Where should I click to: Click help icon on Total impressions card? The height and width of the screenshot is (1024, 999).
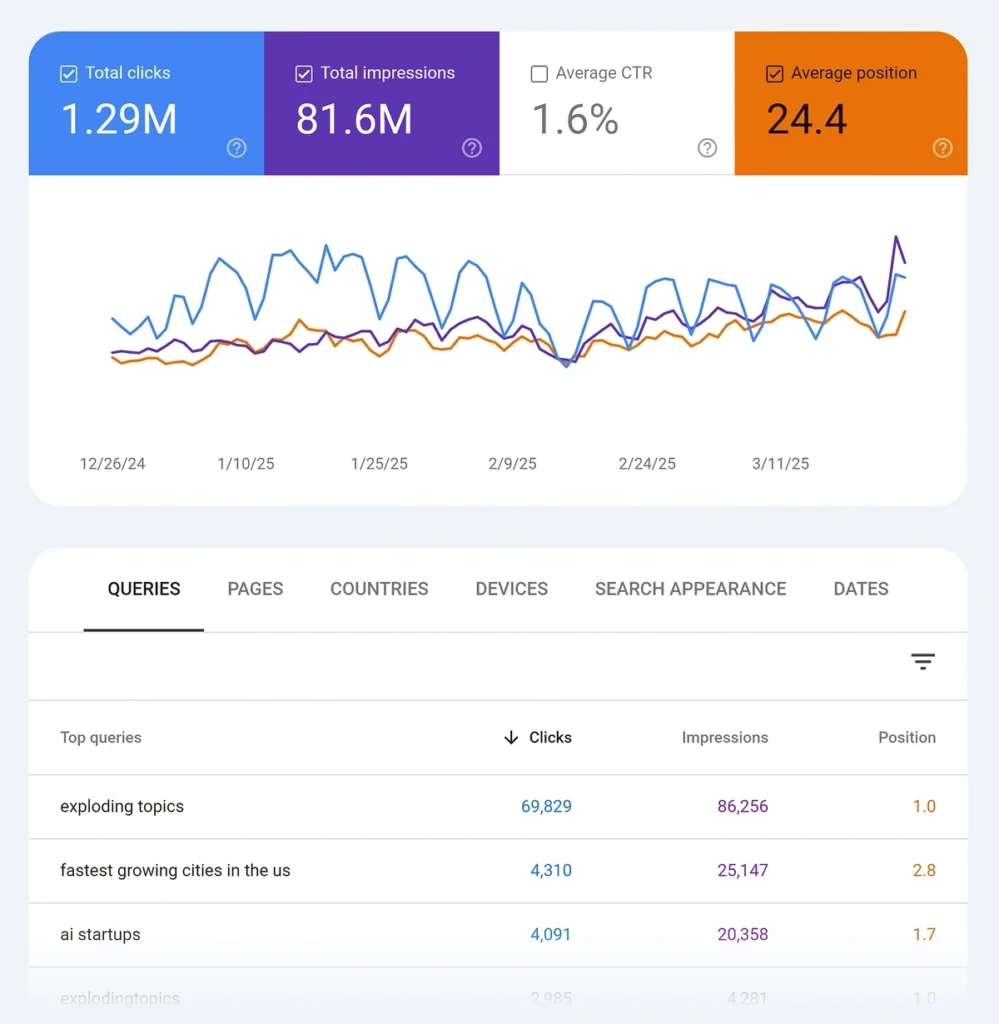472,148
